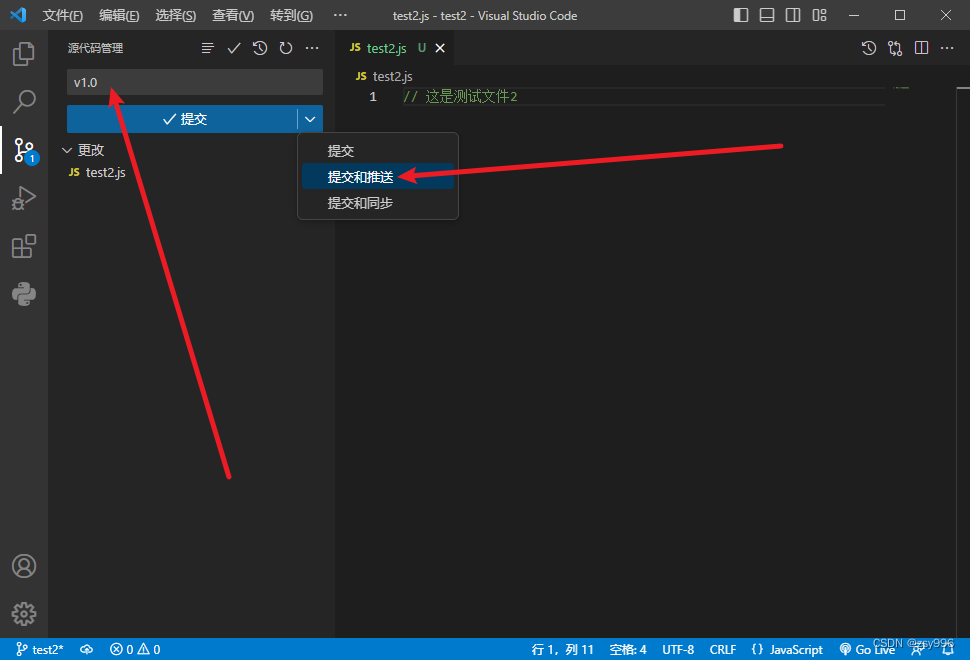Toggle secondary side bar layout icon

tap(792, 15)
